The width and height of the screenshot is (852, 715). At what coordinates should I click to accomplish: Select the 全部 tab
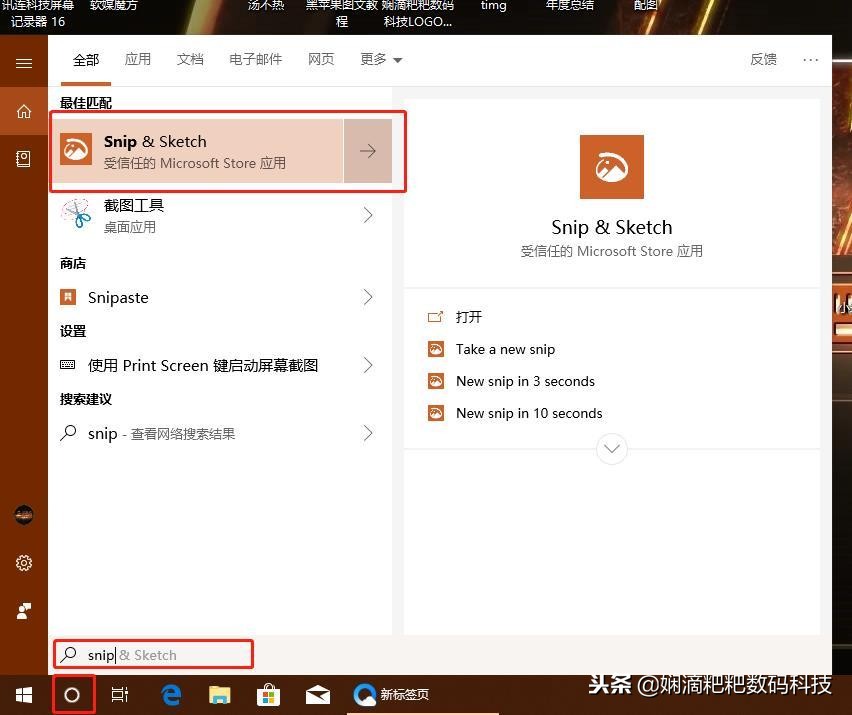[x=86, y=60]
